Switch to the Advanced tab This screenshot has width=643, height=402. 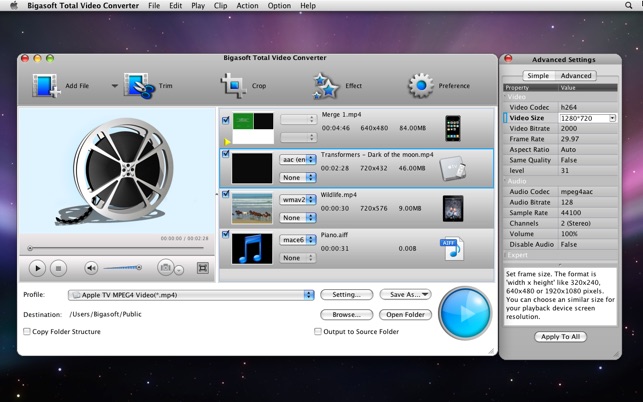[575, 76]
